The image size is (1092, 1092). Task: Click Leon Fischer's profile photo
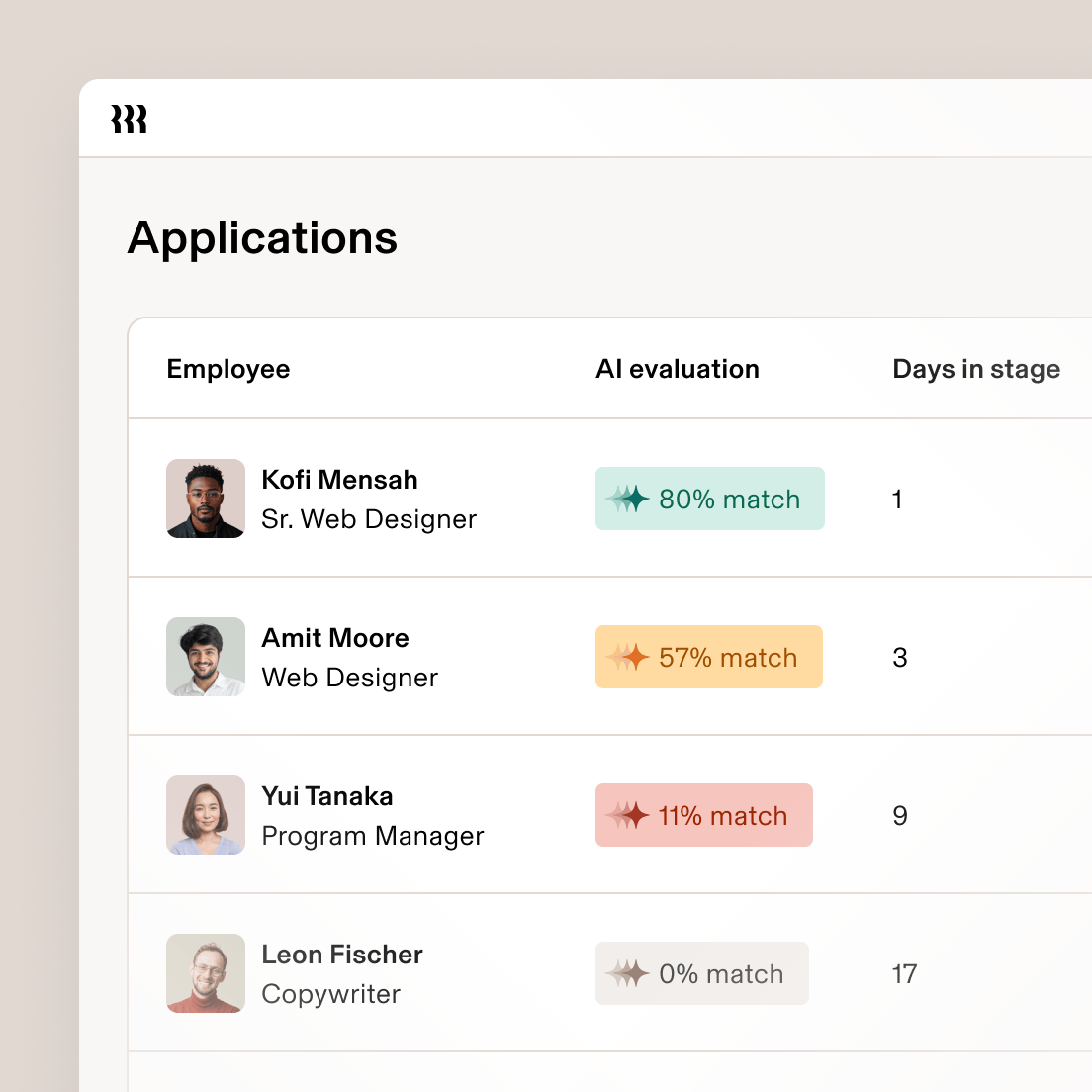click(x=205, y=973)
